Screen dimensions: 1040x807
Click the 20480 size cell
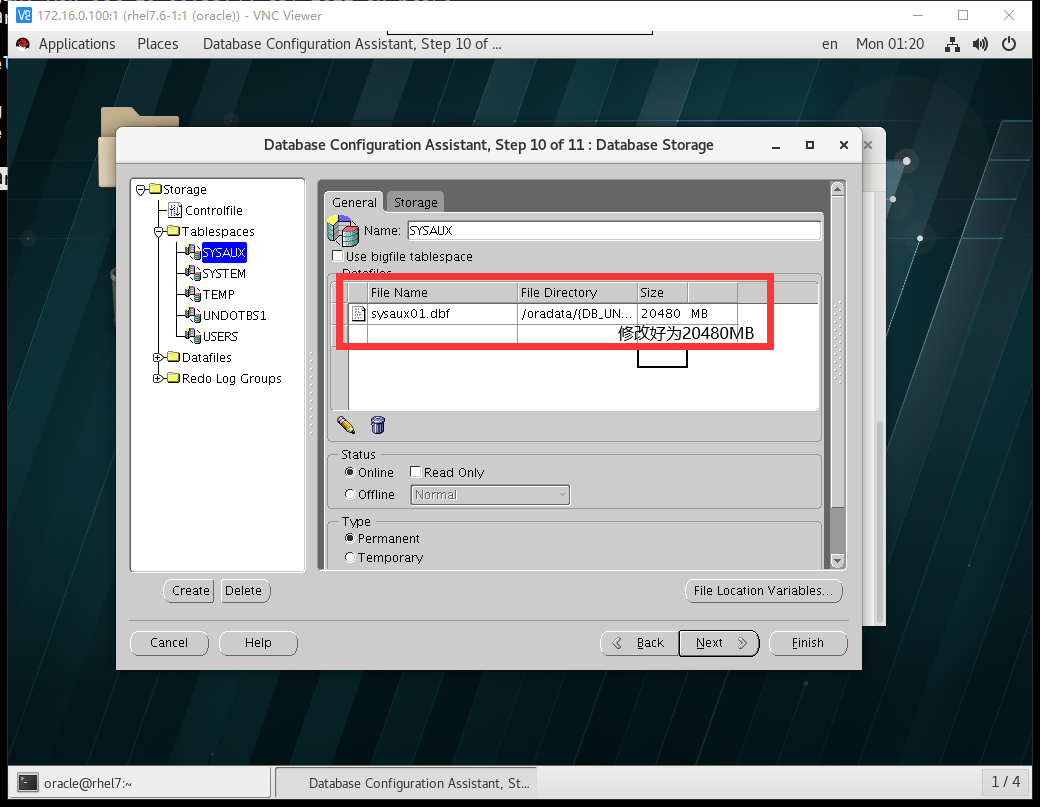[662, 314]
